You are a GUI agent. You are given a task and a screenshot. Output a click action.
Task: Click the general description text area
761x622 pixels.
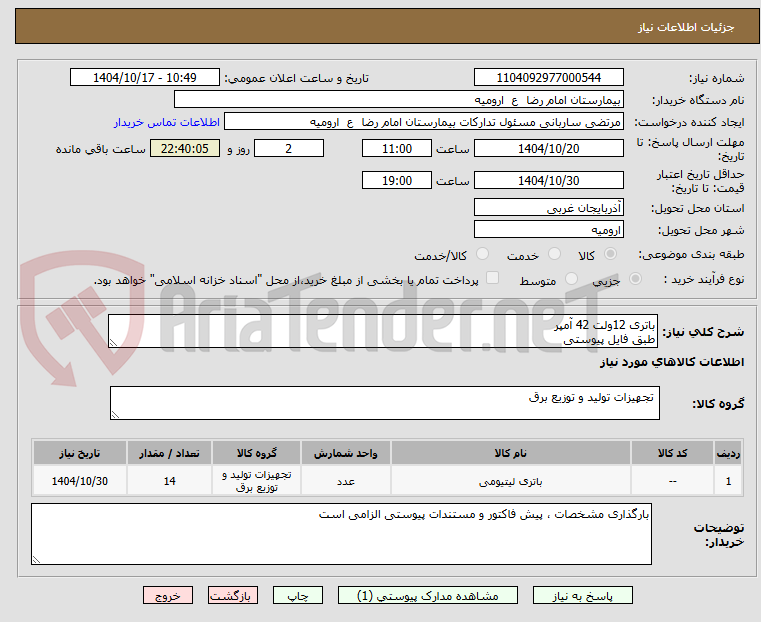coord(383,331)
